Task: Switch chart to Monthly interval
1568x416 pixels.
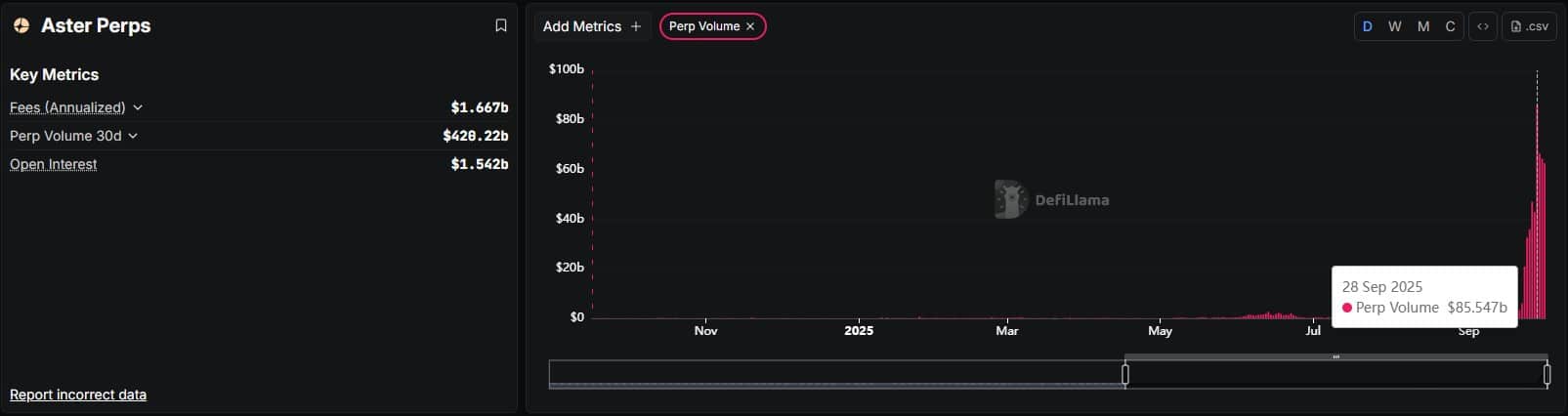Action: 1422,26
